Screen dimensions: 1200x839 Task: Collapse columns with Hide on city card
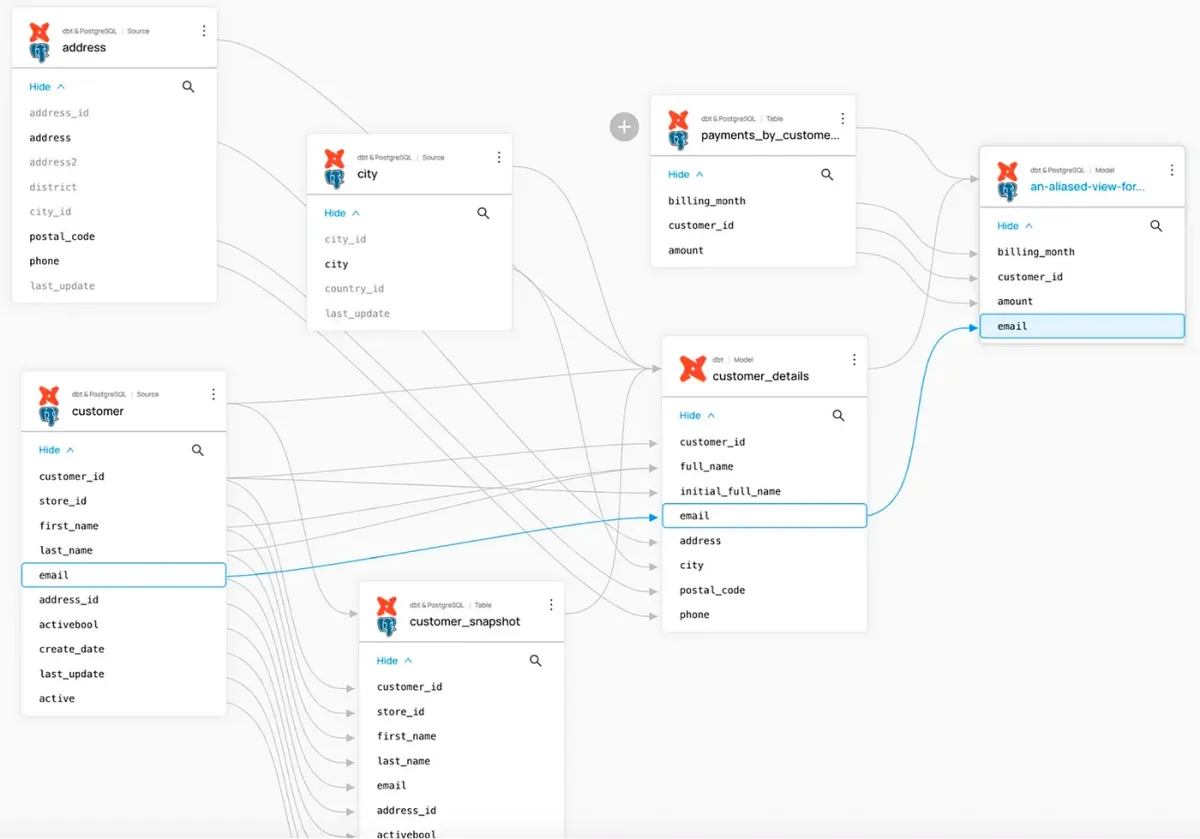[342, 213]
